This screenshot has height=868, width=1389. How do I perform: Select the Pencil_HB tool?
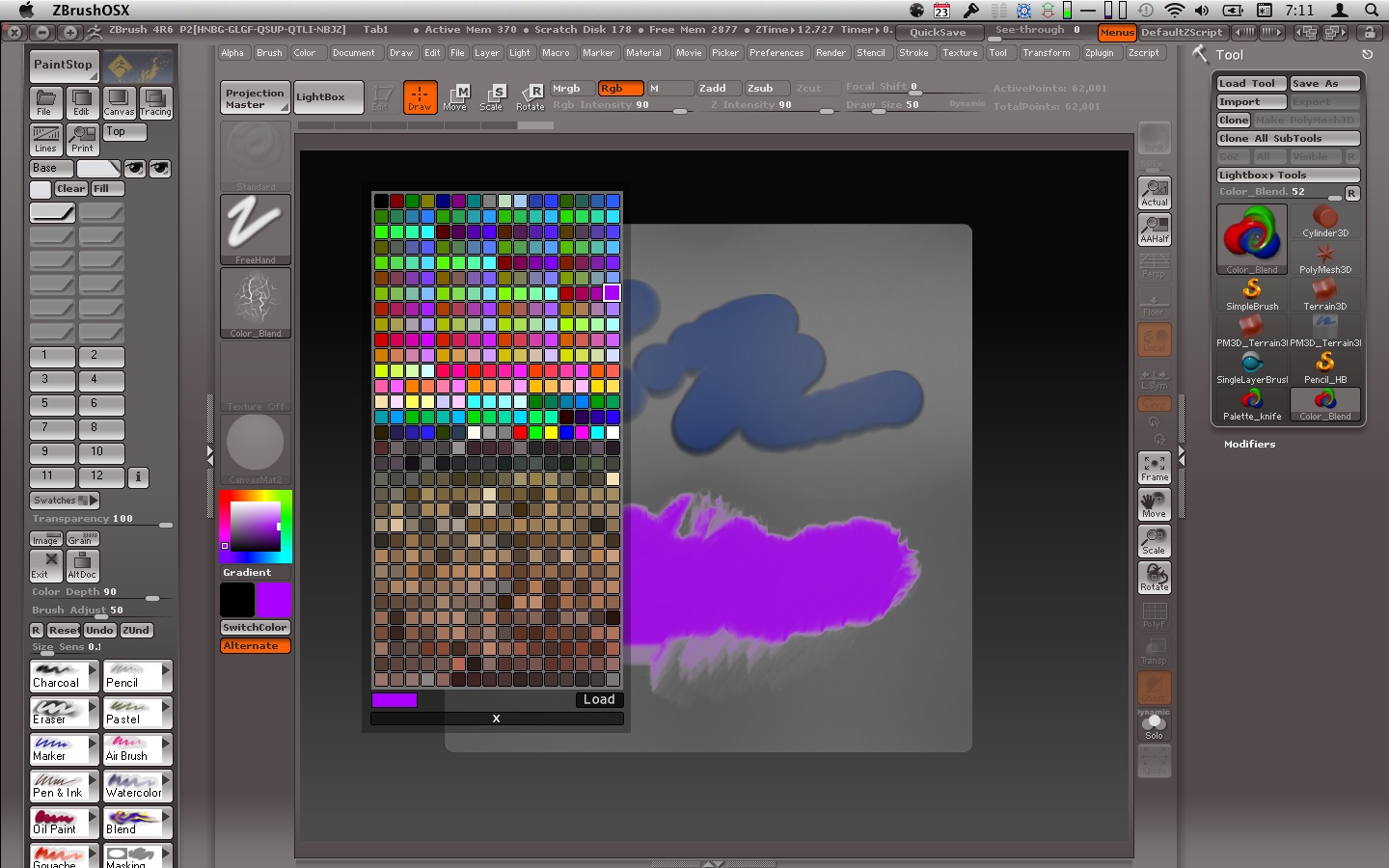pyautogui.click(x=1325, y=365)
